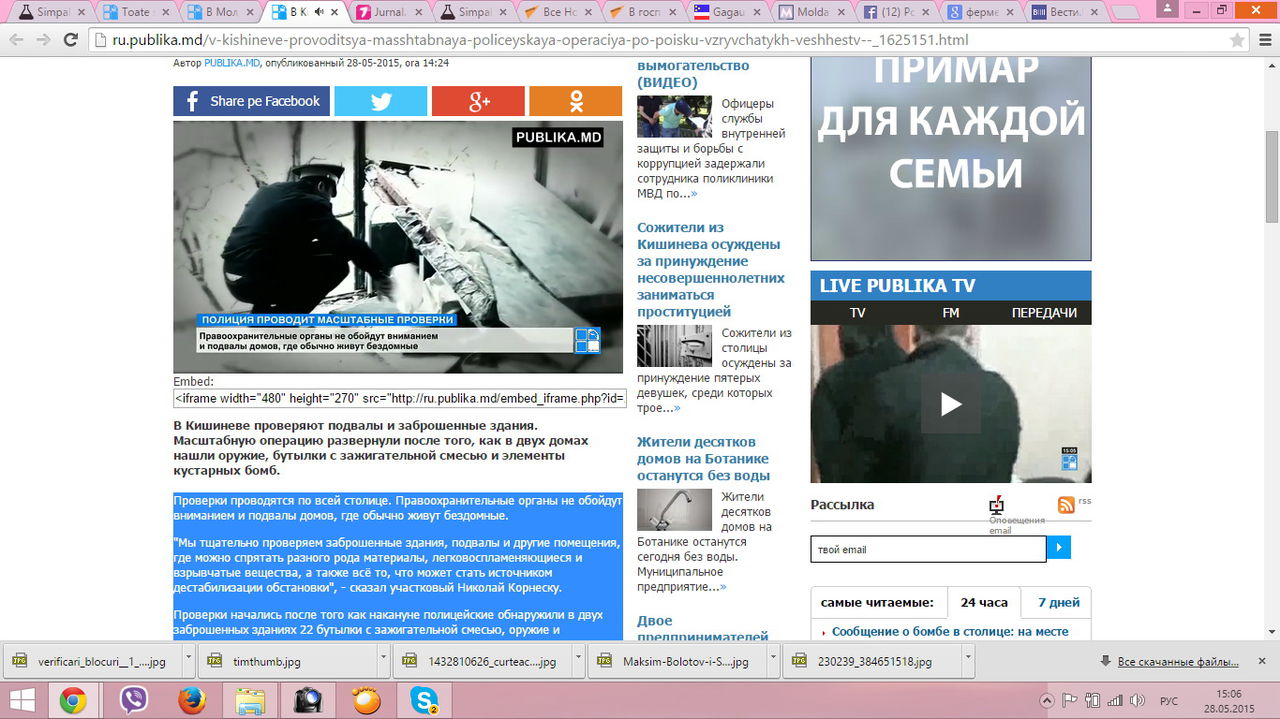1280x719 pixels.
Task: Go forward with browser forward arrow
Action: point(43,40)
